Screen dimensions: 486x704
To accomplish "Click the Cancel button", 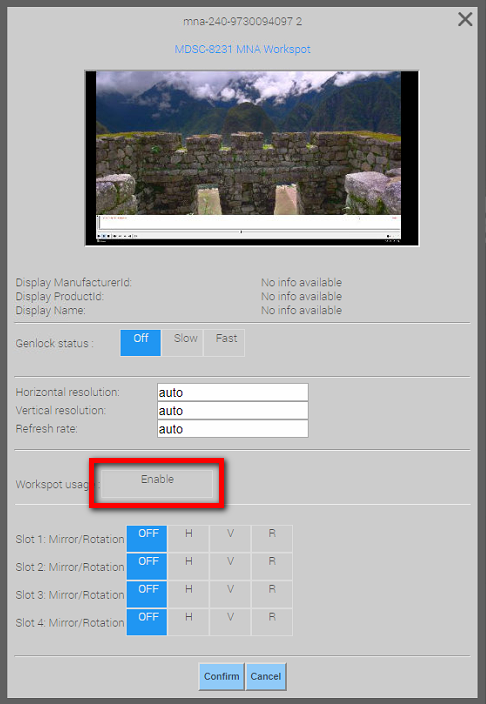I will pos(266,677).
